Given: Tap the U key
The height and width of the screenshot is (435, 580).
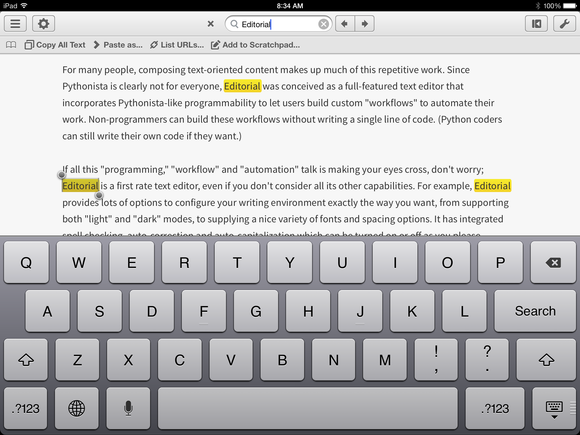Looking at the screenshot, I should click(x=342, y=263).
